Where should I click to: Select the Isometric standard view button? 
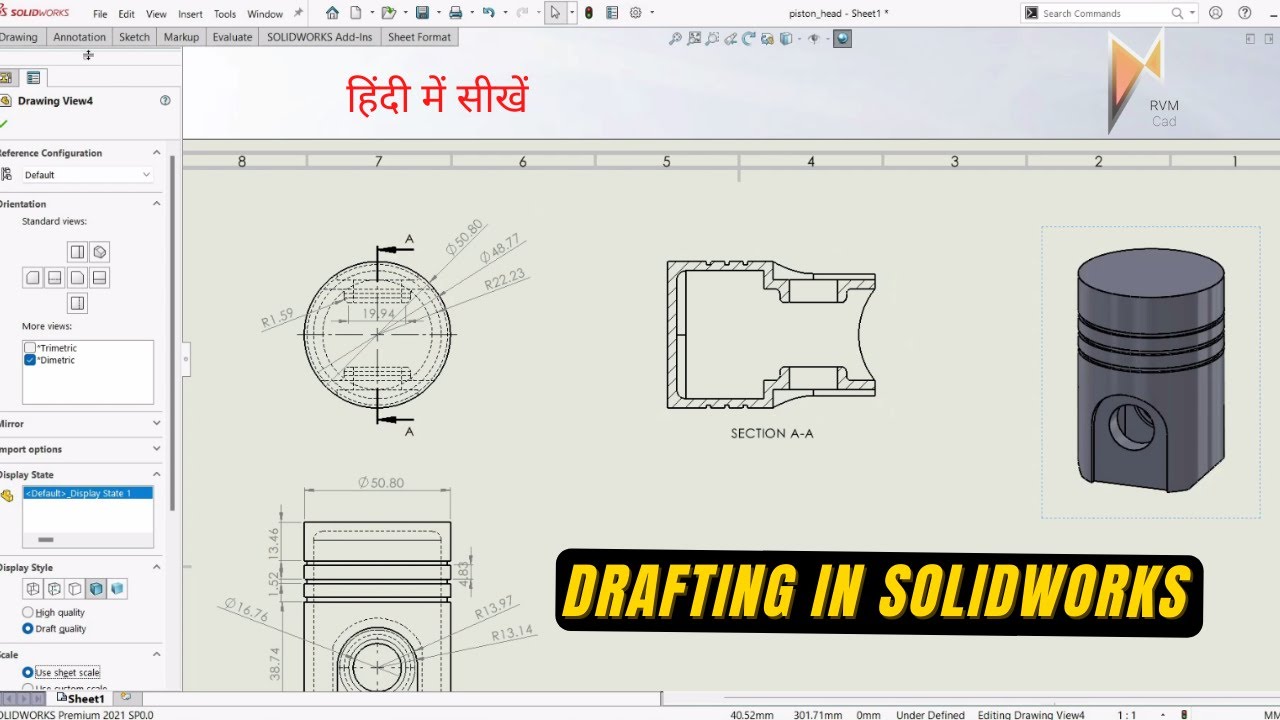(100, 251)
